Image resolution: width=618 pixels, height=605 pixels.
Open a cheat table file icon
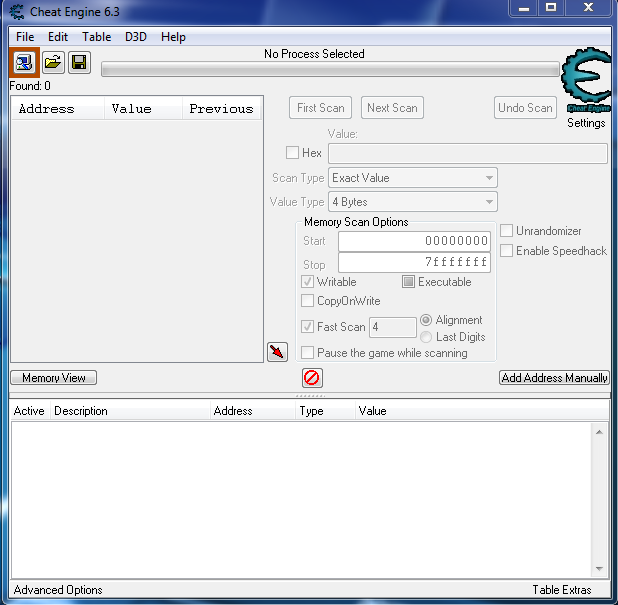tap(53, 62)
